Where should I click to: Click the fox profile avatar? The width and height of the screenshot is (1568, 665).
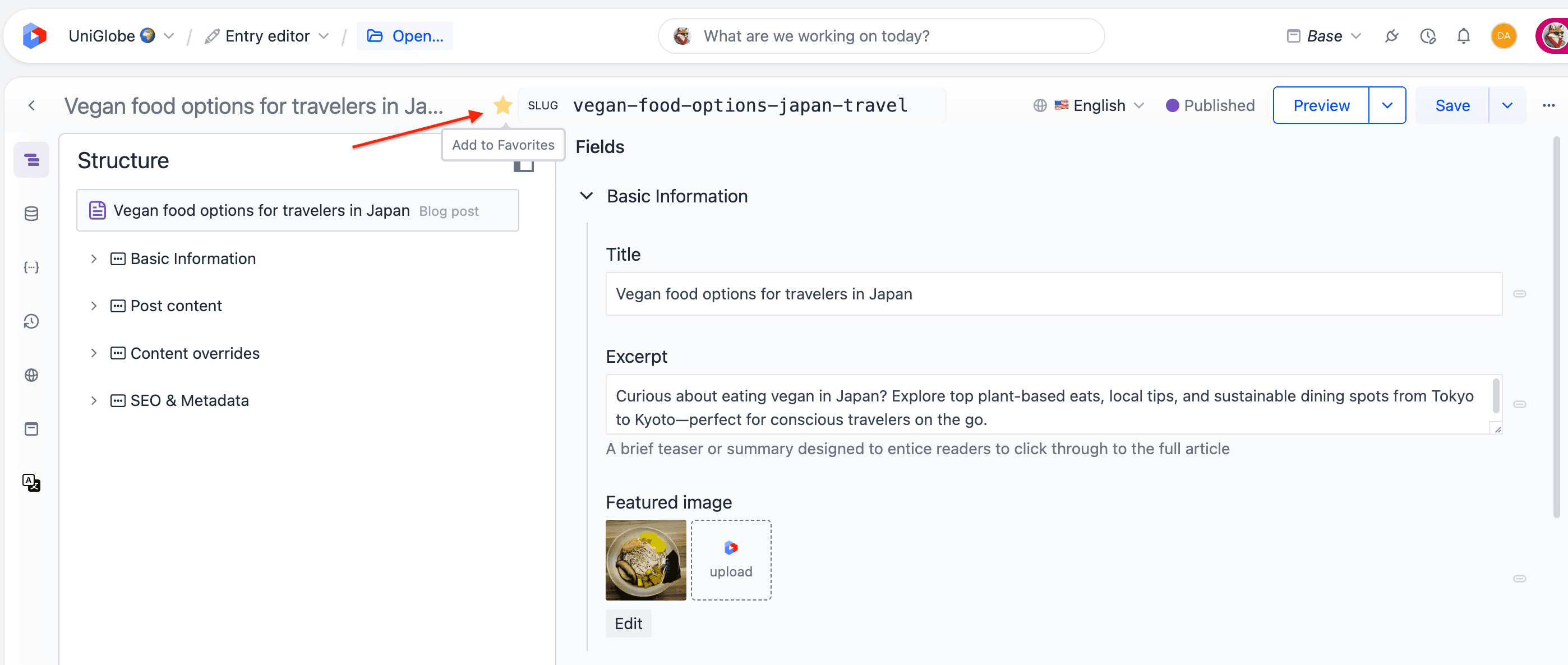[1554, 36]
